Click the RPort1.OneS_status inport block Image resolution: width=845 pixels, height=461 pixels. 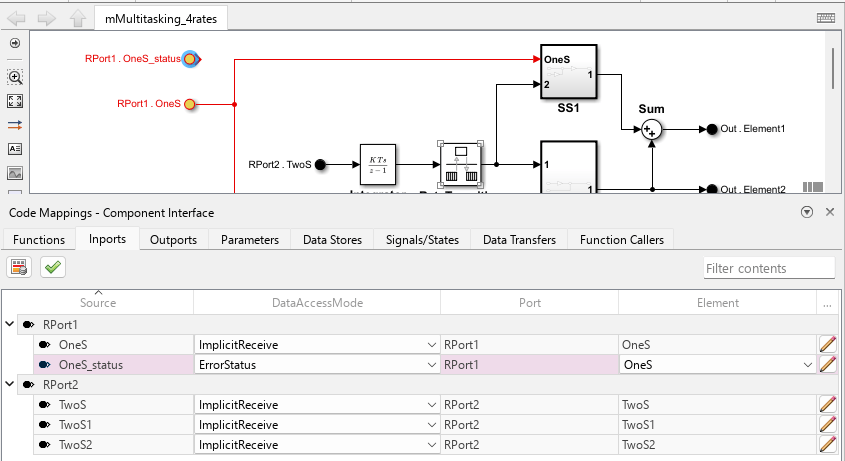click(x=190, y=59)
